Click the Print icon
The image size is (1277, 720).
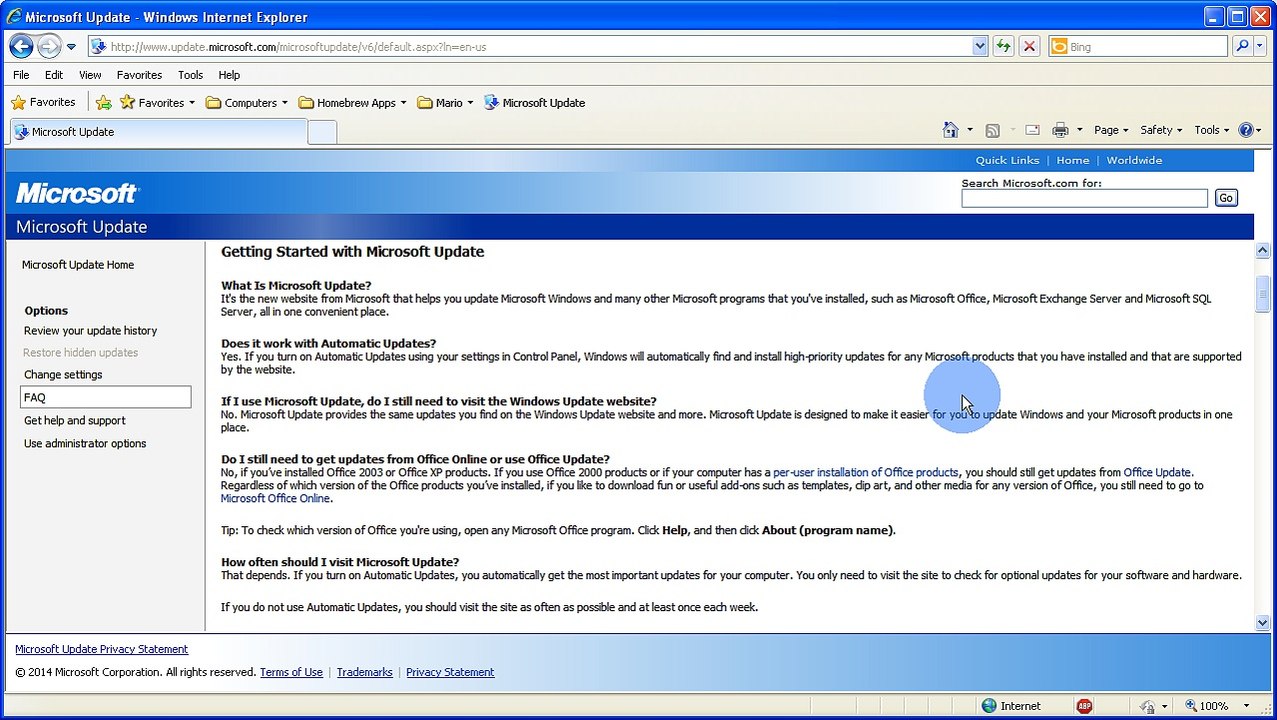pyautogui.click(x=1060, y=130)
